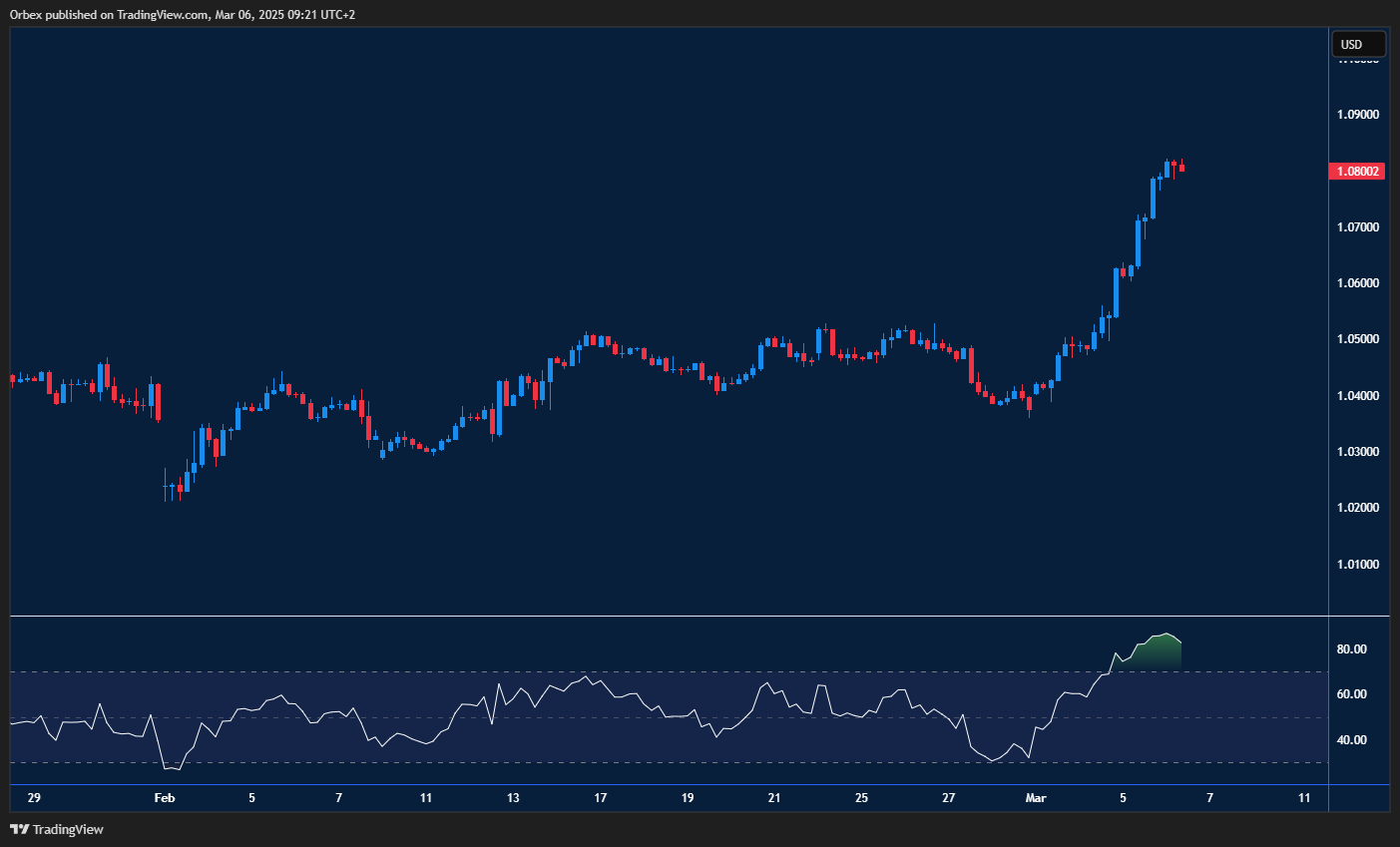Viewport: 1400px width, 847px height.
Task: Click the doji candle near February 19
Action: click(687, 369)
